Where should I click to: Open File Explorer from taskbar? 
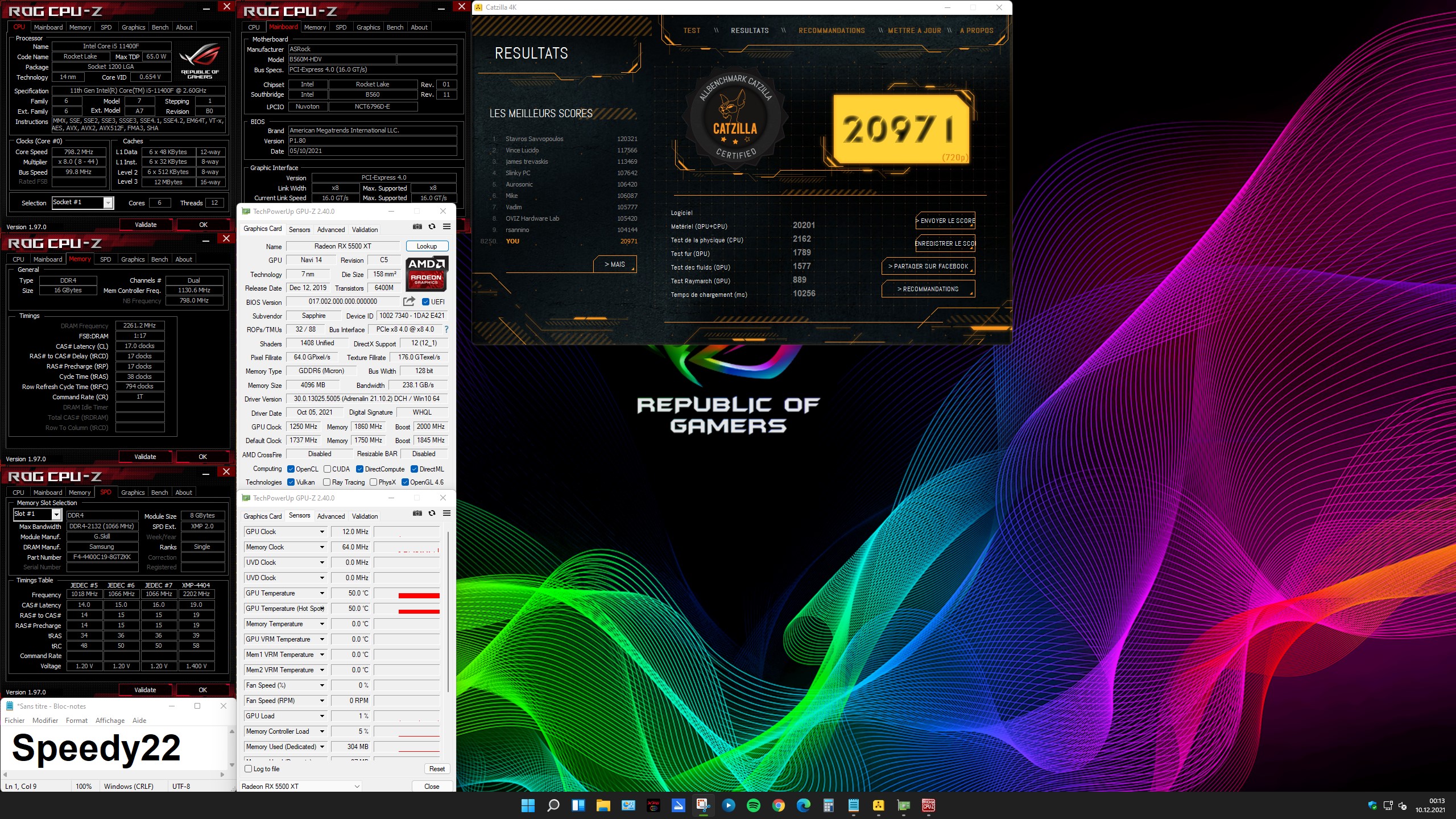603,805
